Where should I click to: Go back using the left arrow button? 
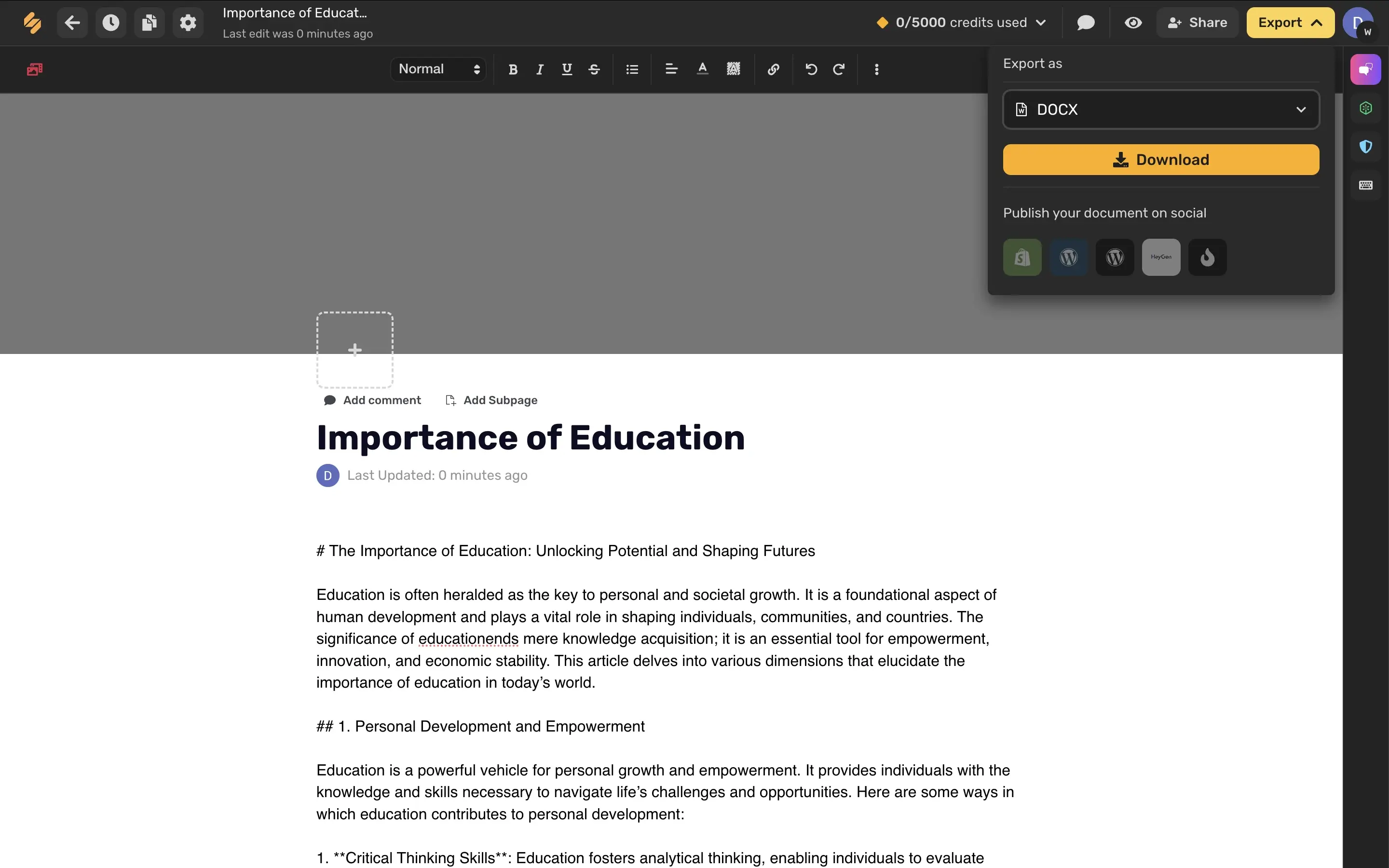[72, 23]
